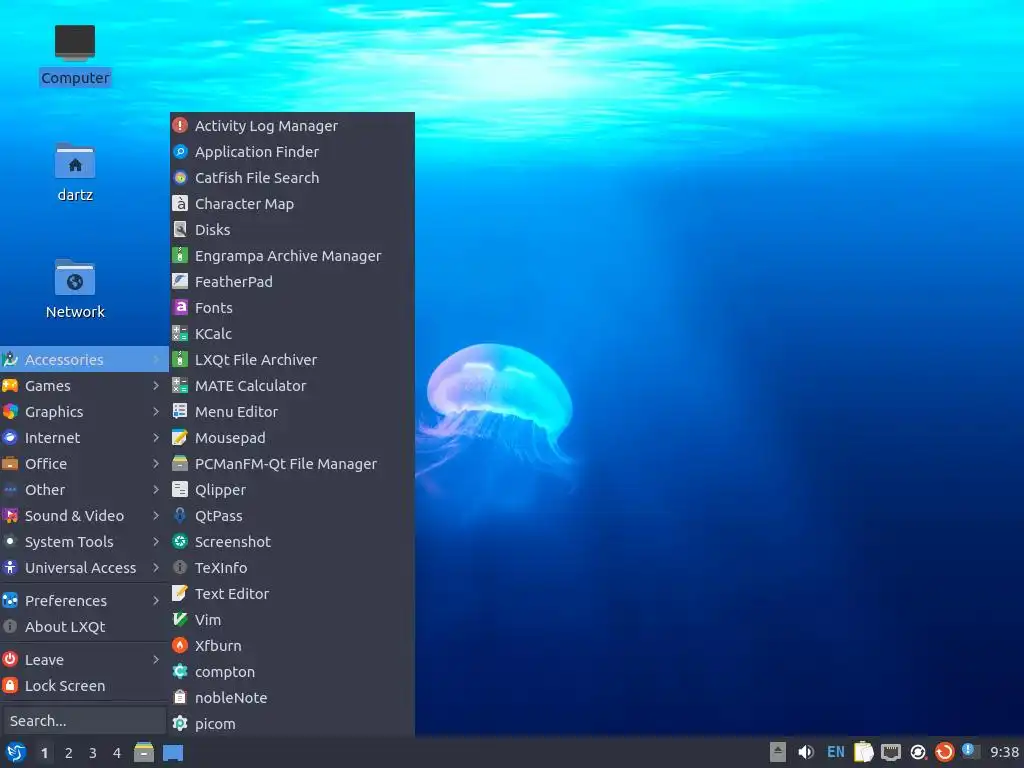Click the sync refresh tray icon
1024x768 pixels.
[918, 752]
